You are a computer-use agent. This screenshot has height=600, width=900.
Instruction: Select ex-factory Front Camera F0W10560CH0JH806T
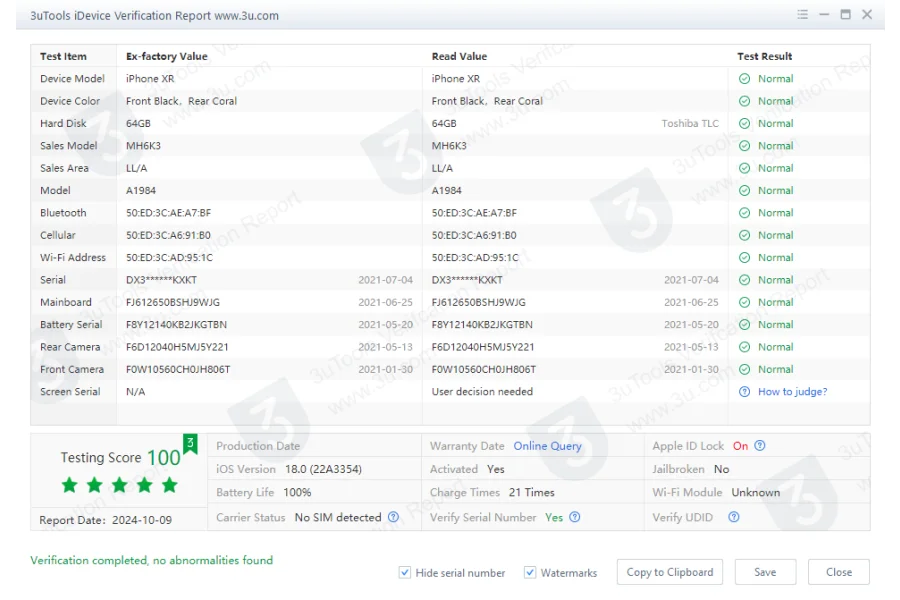tap(178, 370)
